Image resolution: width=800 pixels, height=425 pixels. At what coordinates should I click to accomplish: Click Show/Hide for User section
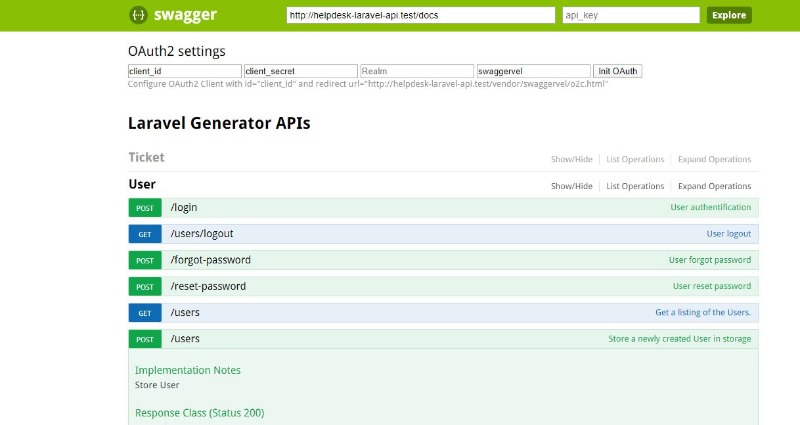(571, 186)
